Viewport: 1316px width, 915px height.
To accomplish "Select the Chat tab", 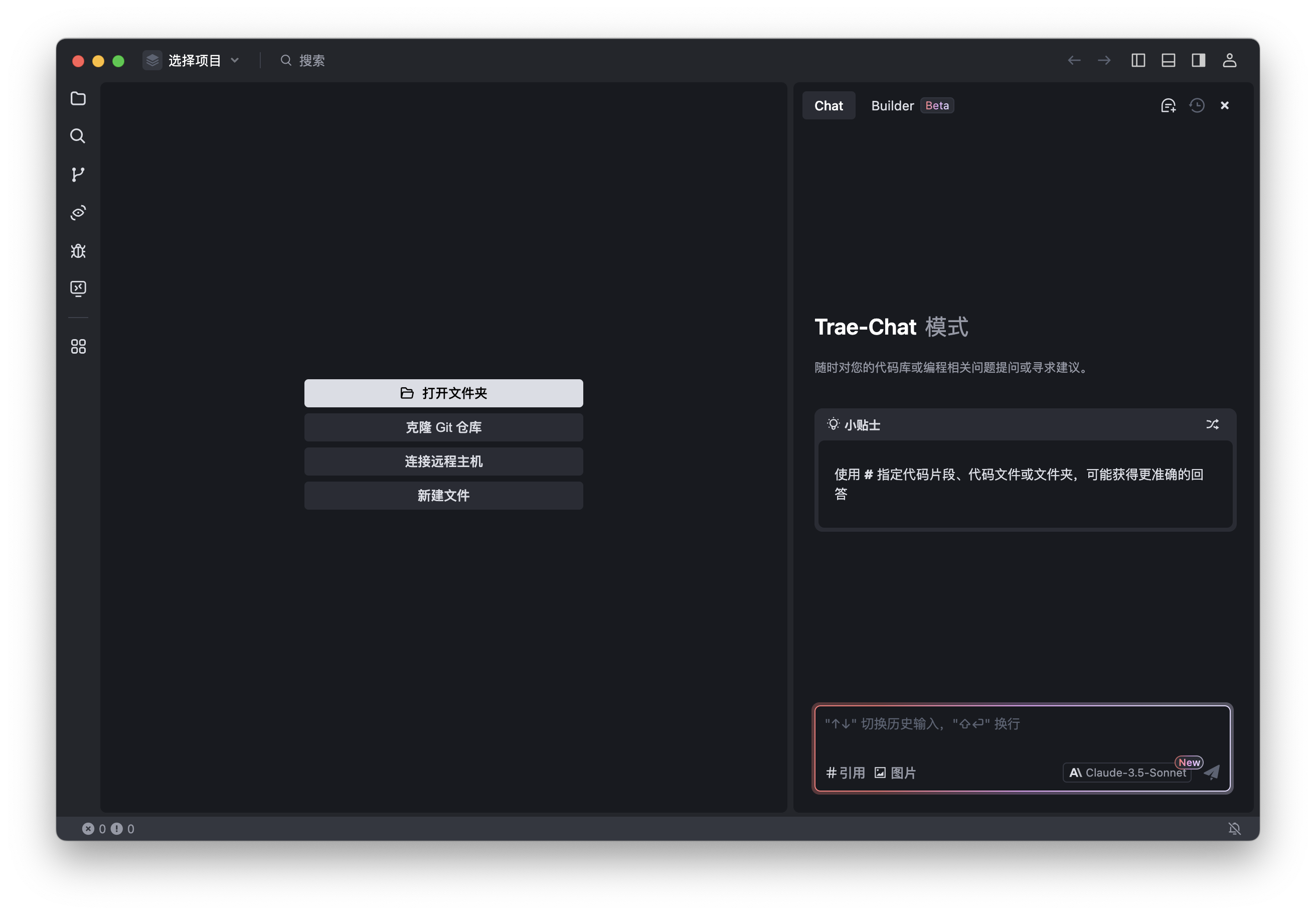I will coord(828,105).
